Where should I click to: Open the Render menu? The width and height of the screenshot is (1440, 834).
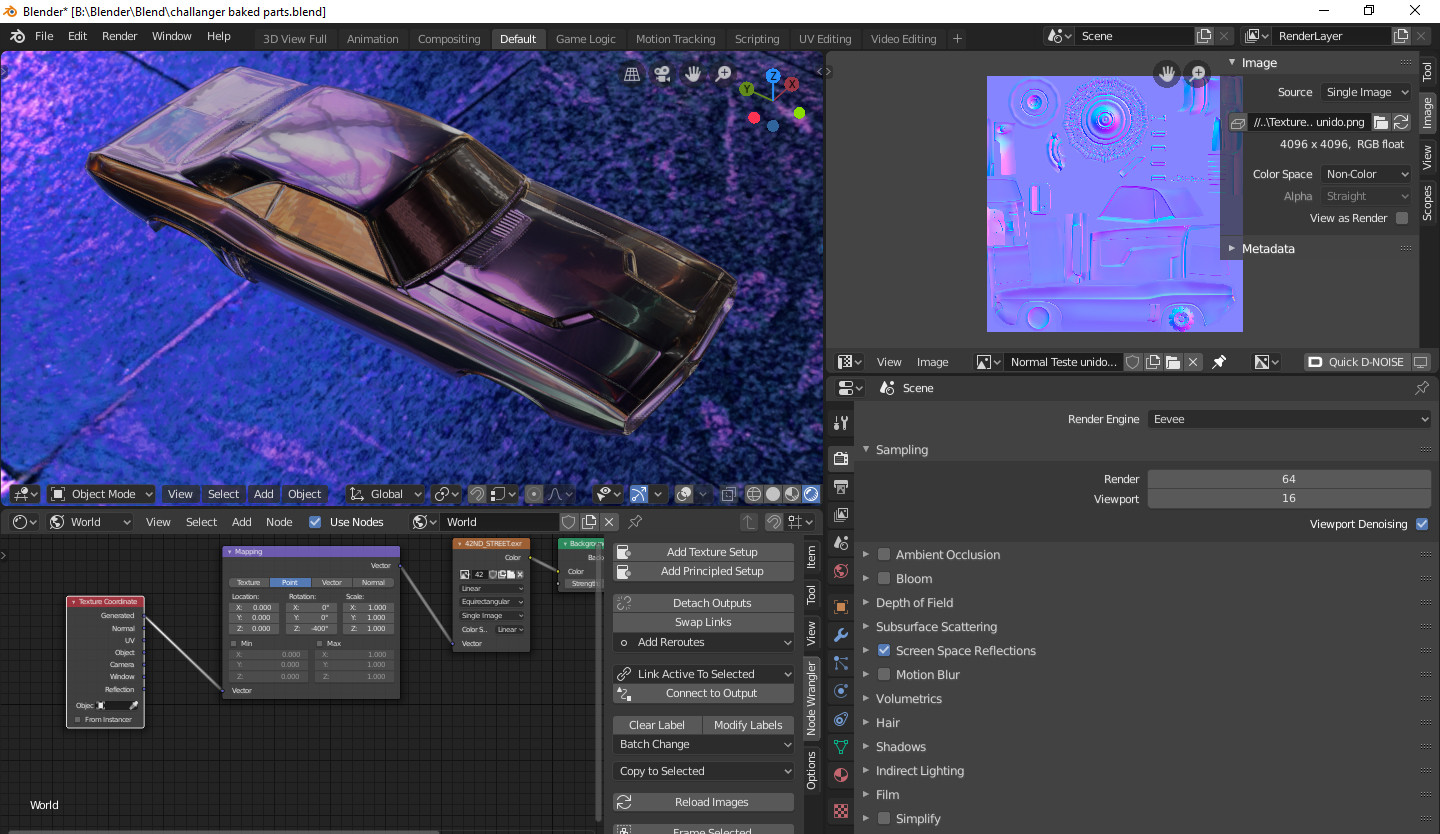pyautogui.click(x=119, y=36)
